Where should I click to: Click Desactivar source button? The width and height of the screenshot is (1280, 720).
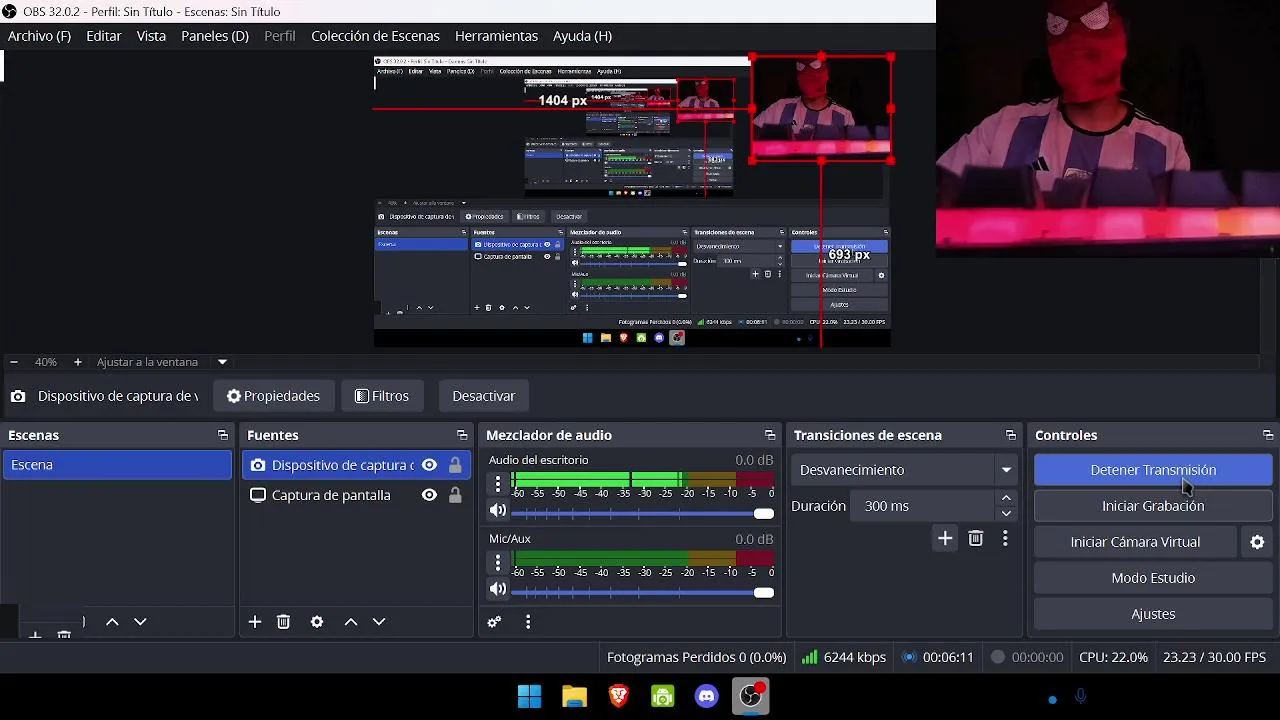point(483,396)
